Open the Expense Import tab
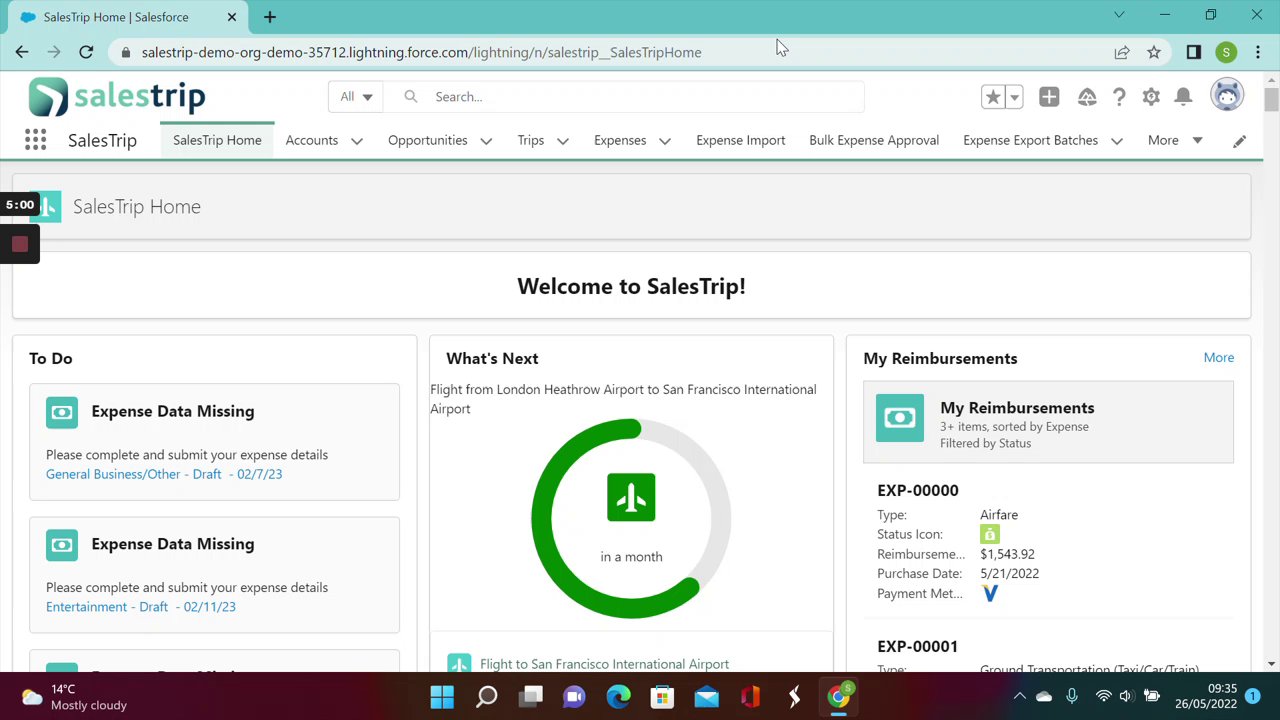 coord(741,141)
